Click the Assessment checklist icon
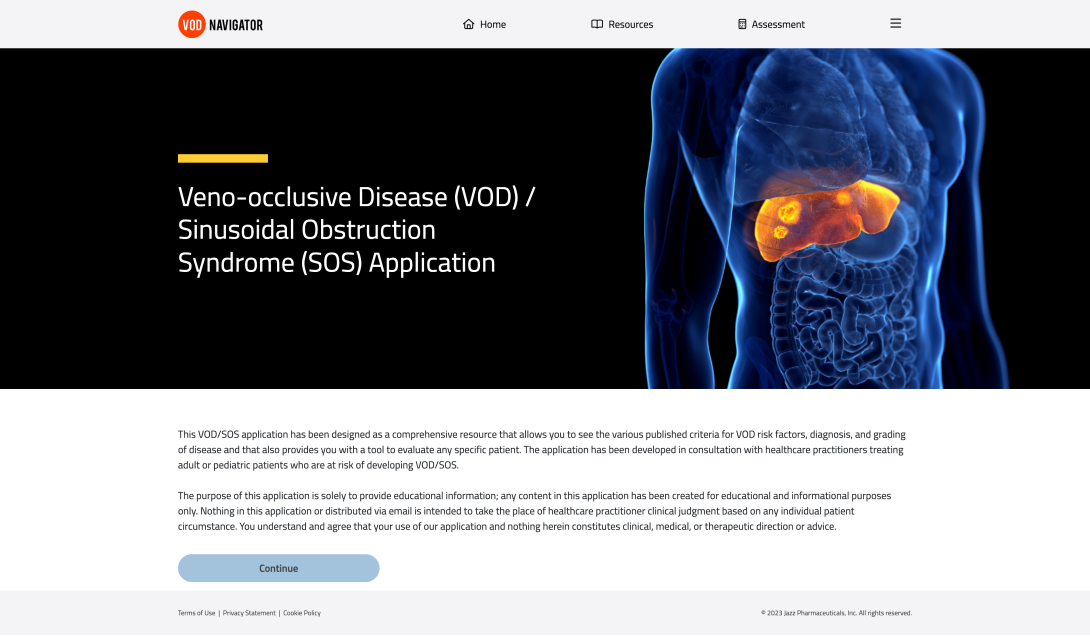Image resolution: width=1090 pixels, height=636 pixels. pos(742,24)
